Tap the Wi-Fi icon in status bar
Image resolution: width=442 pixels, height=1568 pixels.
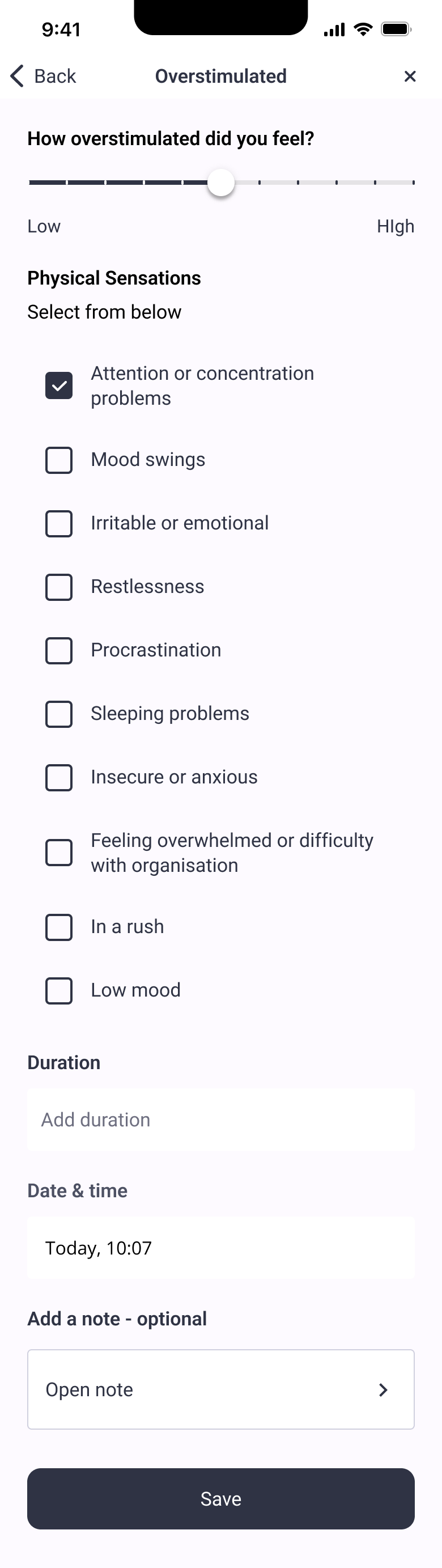click(363, 29)
